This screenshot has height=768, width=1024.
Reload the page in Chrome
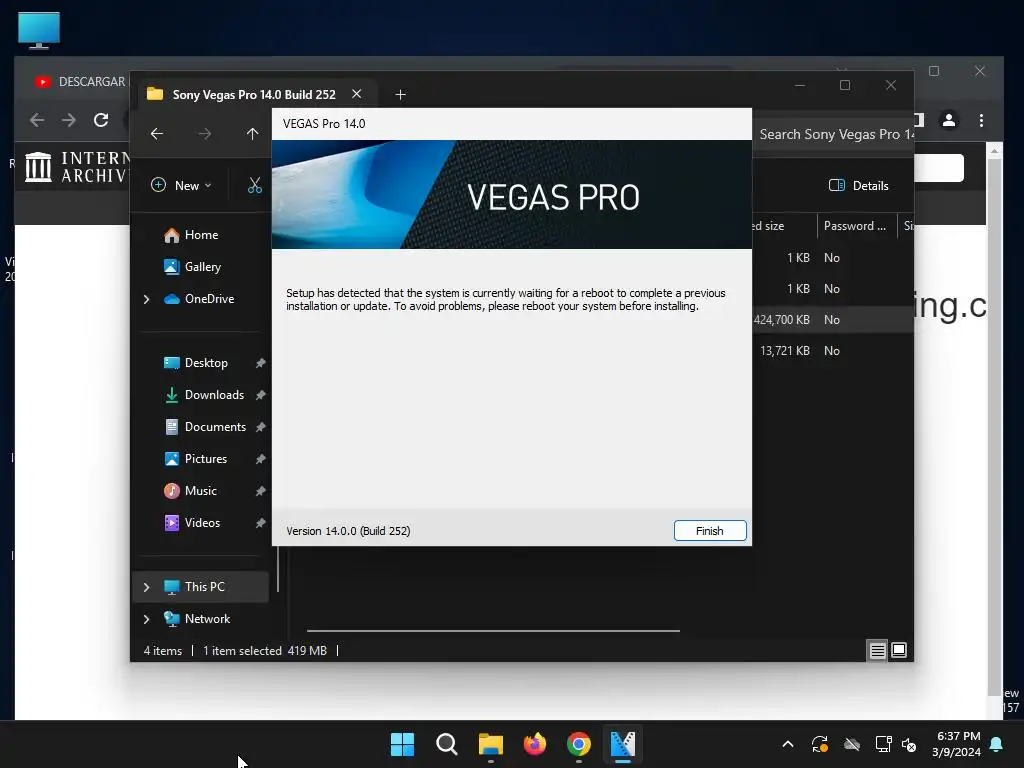click(101, 120)
